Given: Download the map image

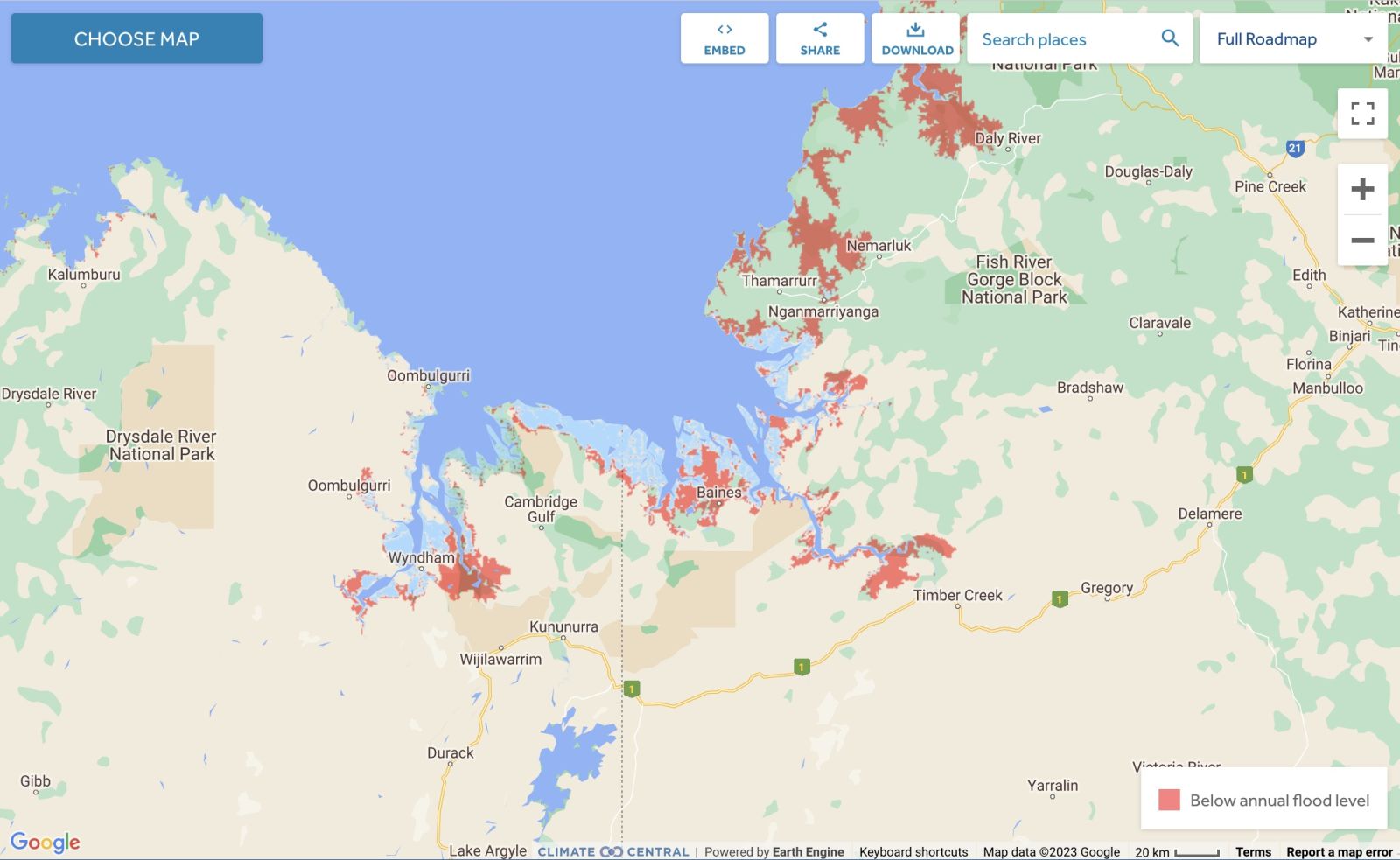Looking at the screenshot, I should point(916,38).
